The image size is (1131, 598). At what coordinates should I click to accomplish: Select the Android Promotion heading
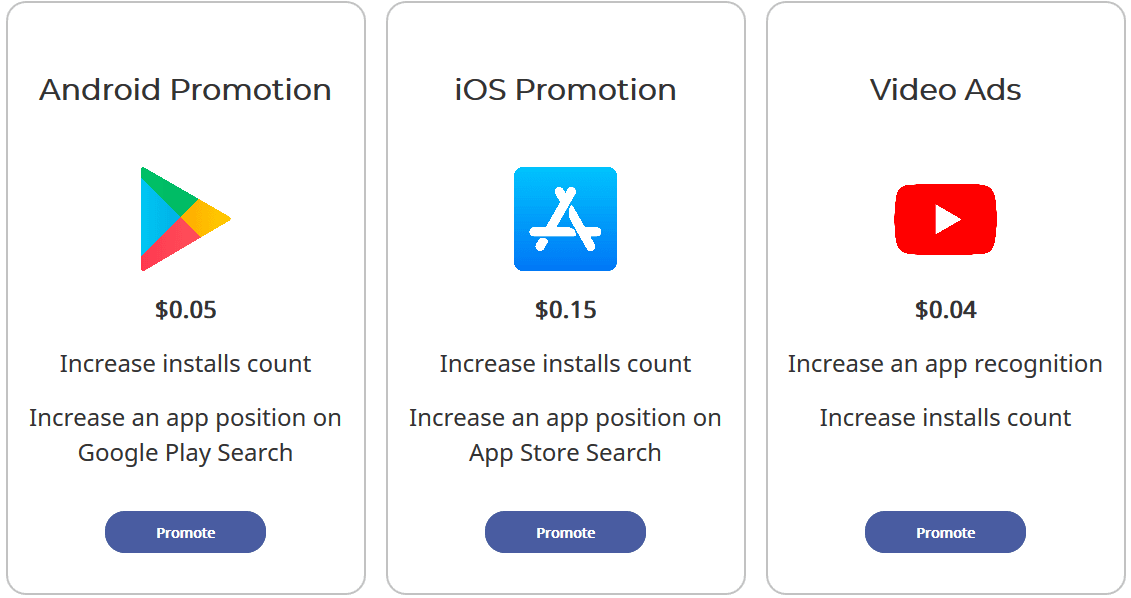tap(185, 90)
